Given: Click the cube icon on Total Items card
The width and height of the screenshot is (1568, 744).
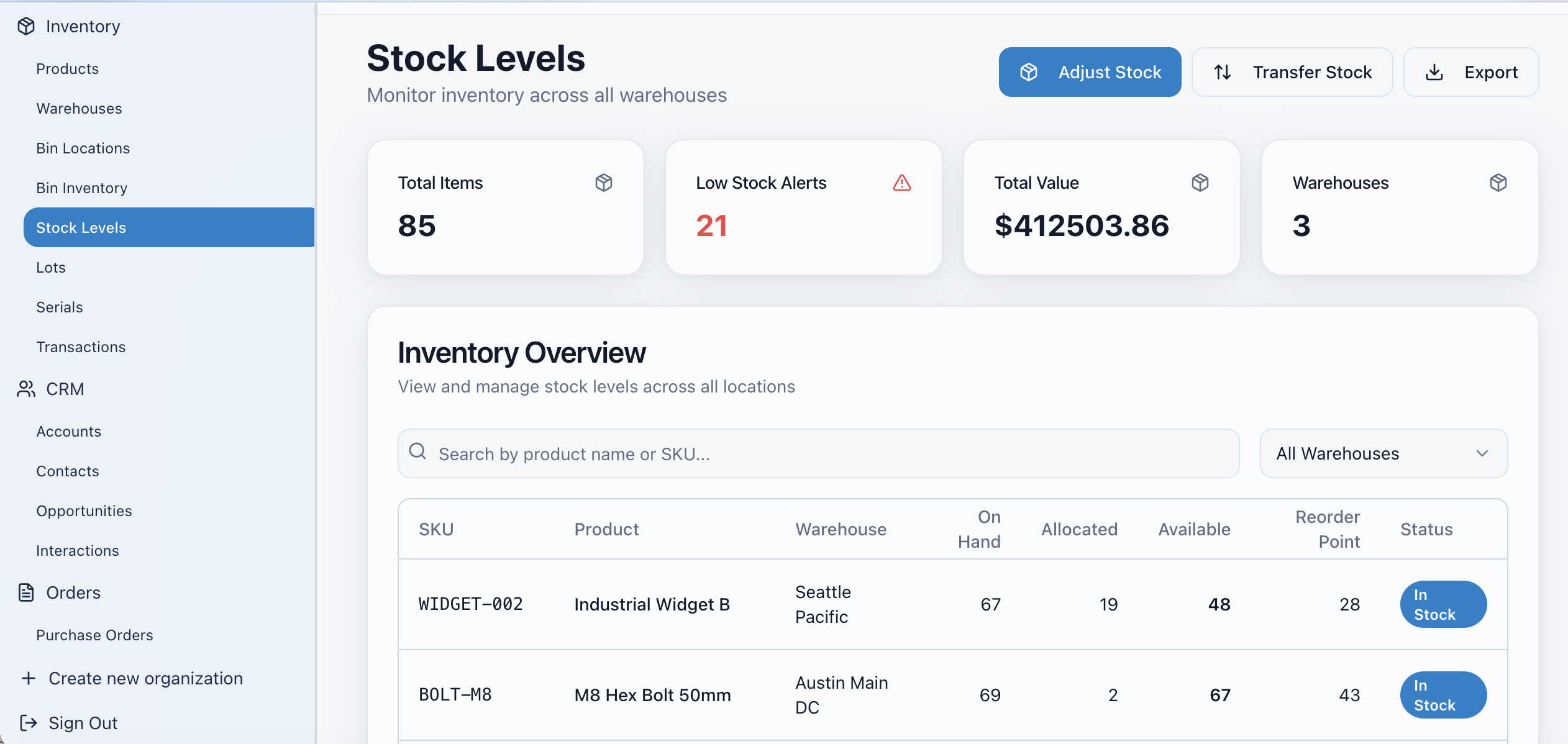Looking at the screenshot, I should pyautogui.click(x=604, y=183).
